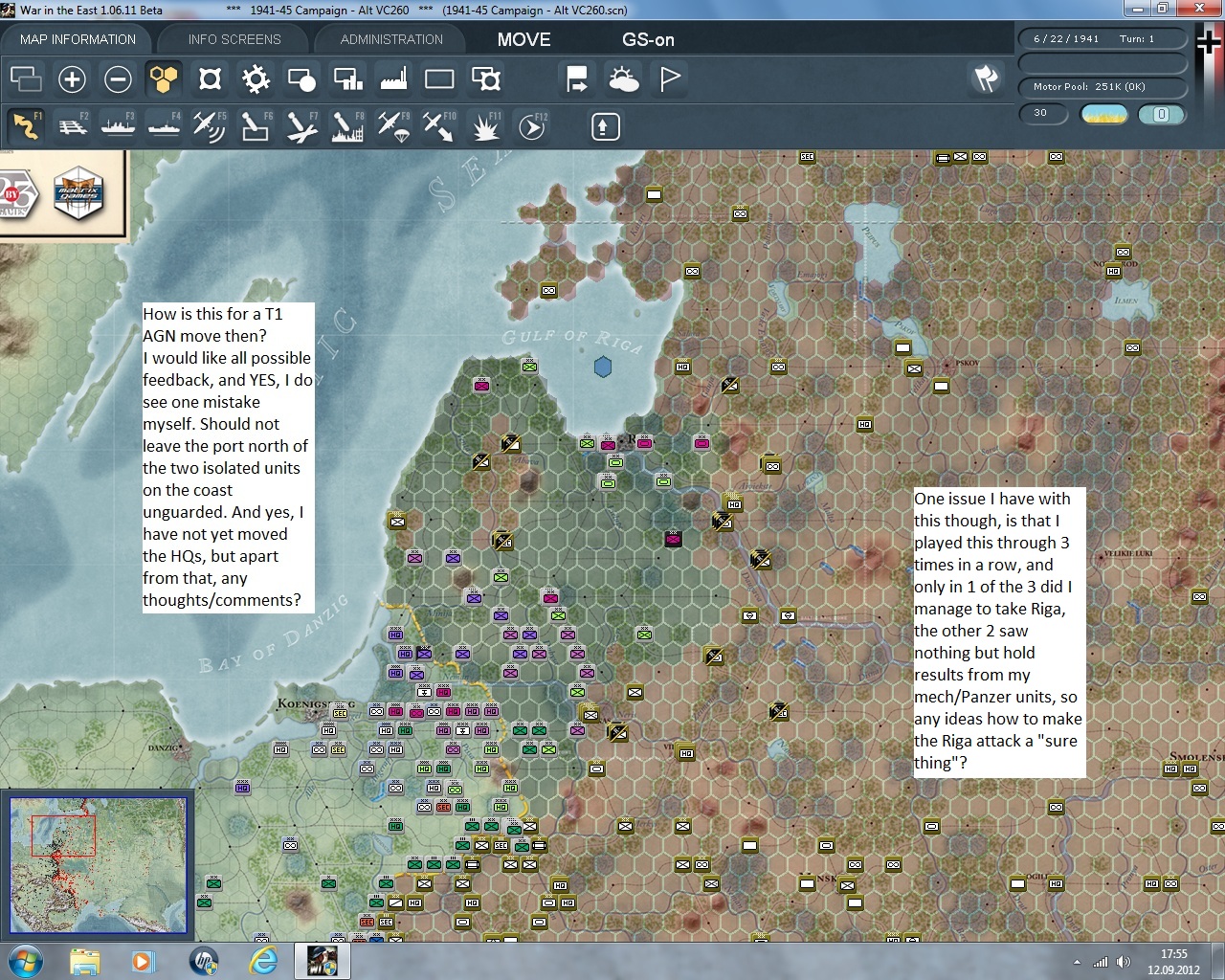Show hidden tray icons arrow
Viewport: 1225px width, 980px height.
point(1078,962)
